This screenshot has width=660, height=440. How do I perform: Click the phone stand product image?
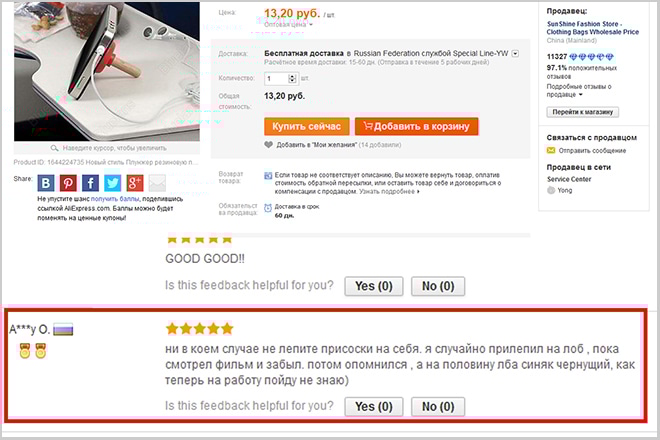pyautogui.click(x=107, y=72)
